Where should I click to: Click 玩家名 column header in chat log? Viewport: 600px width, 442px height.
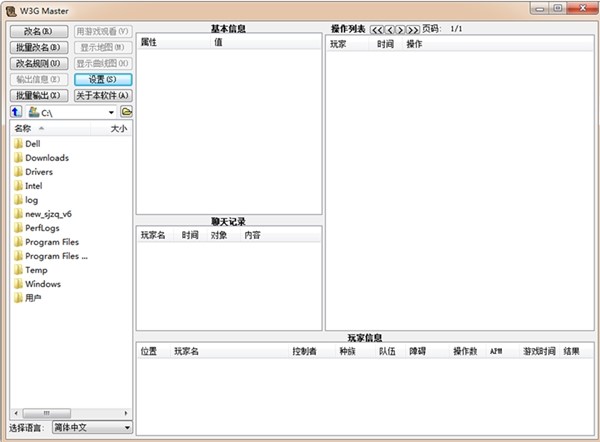153,235
